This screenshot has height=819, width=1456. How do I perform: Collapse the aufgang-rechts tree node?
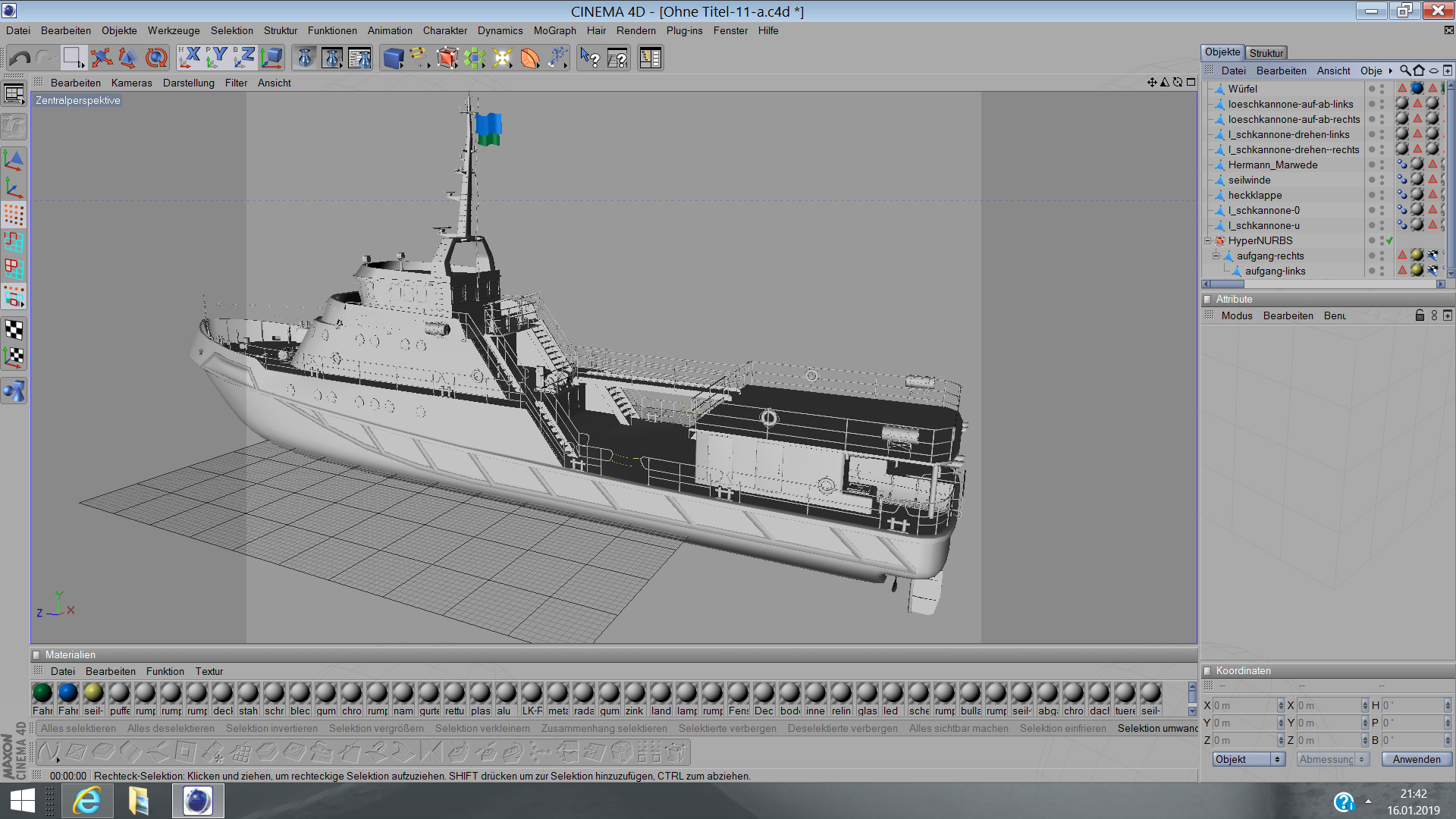point(1216,256)
